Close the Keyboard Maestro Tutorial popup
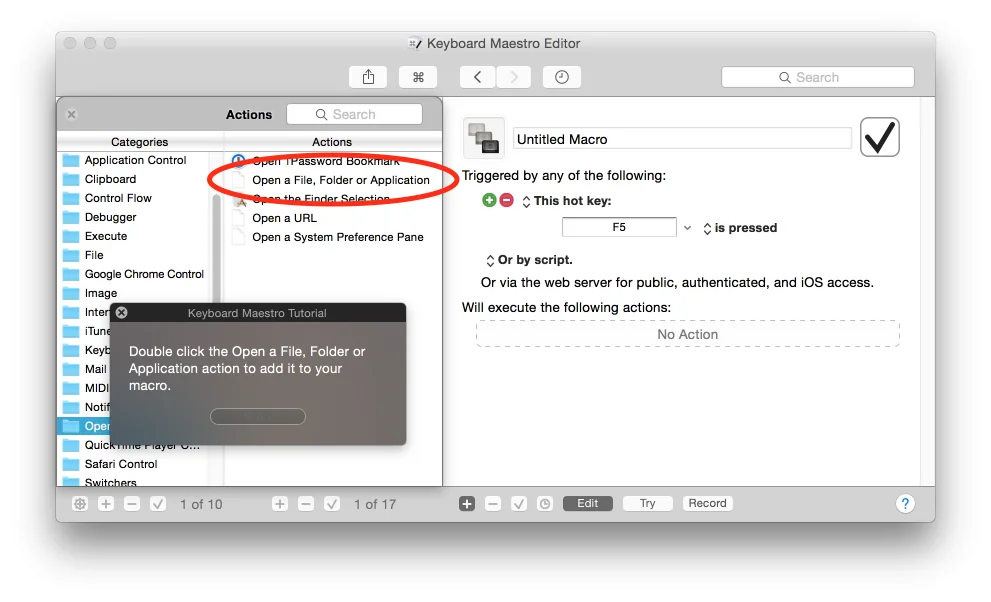This screenshot has width=991, height=602. pos(122,312)
